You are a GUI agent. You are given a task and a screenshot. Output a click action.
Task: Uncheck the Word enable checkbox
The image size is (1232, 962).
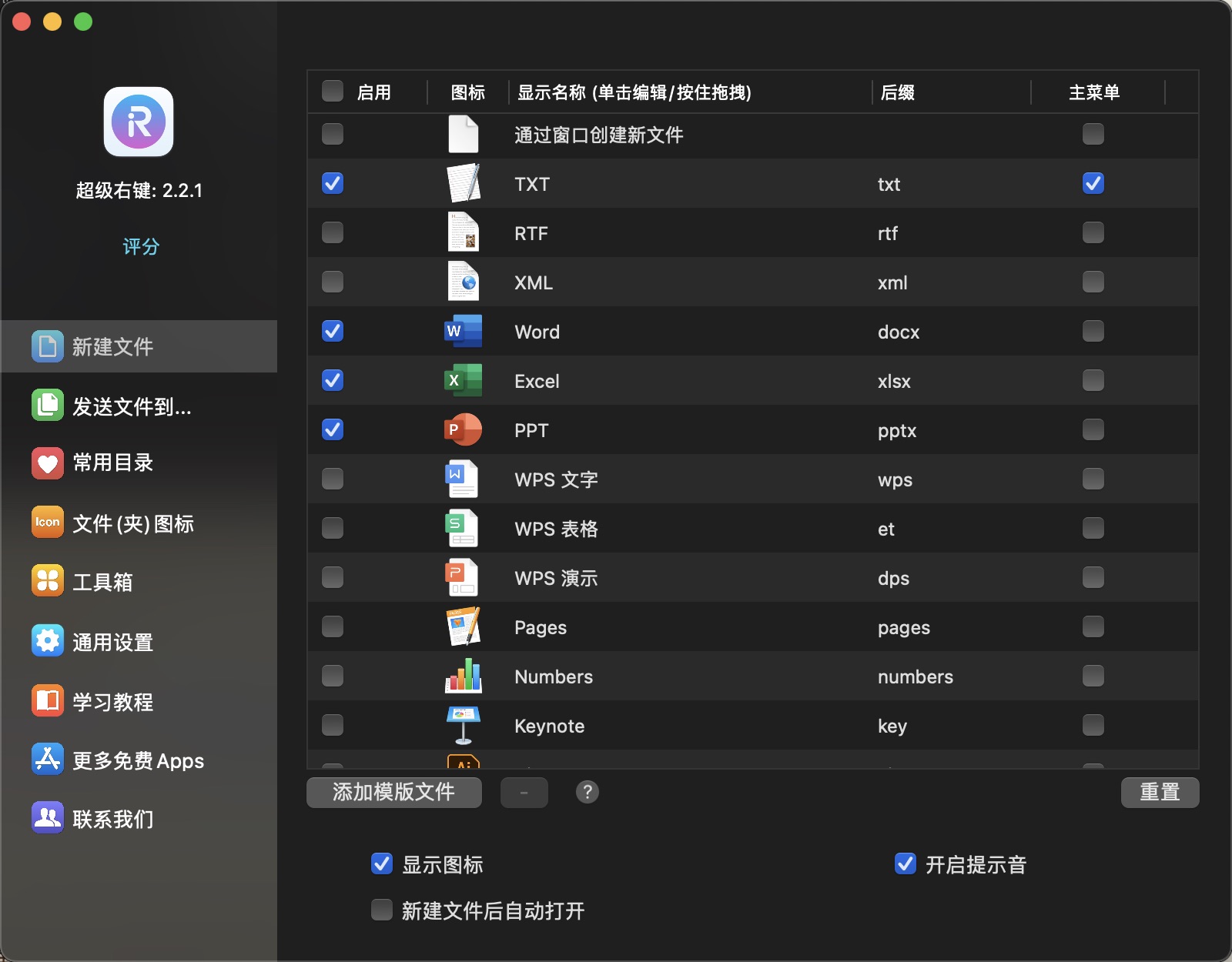point(333,331)
